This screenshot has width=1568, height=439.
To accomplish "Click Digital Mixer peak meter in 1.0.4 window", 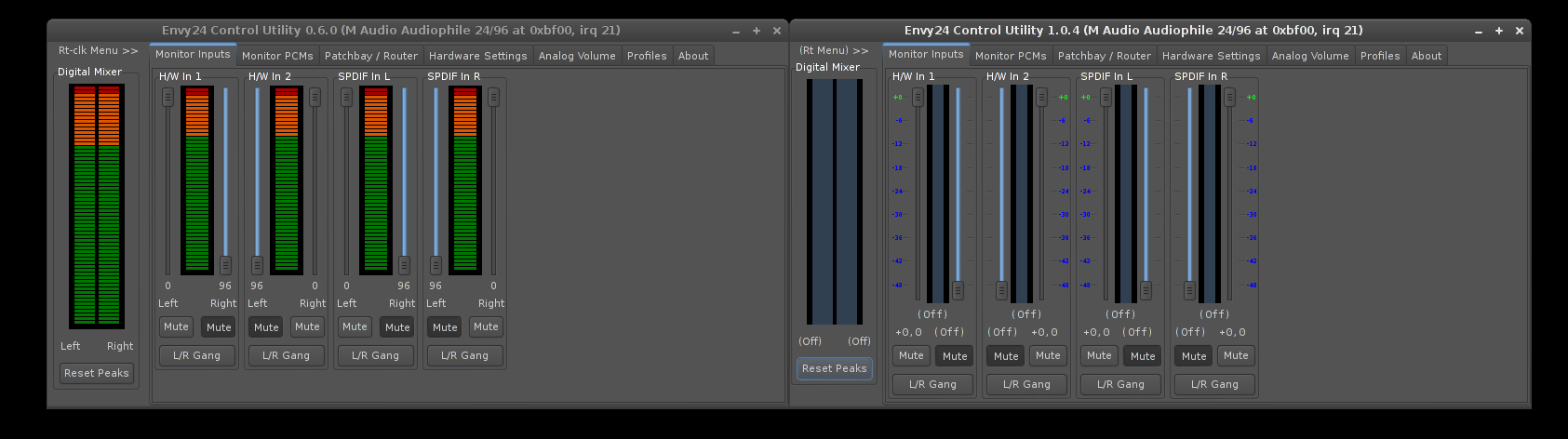I will pyautogui.click(x=835, y=202).
